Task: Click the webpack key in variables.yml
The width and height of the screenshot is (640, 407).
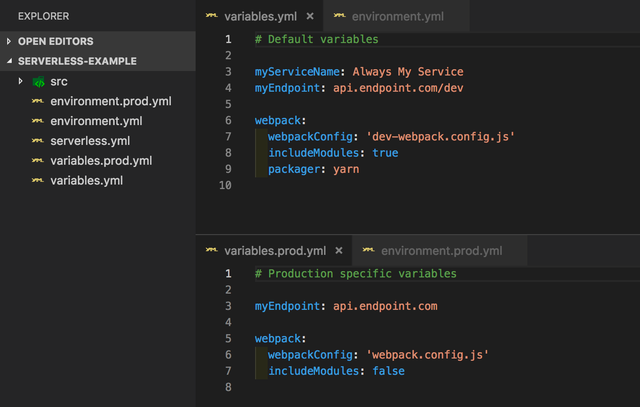Action: [x=278, y=120]
